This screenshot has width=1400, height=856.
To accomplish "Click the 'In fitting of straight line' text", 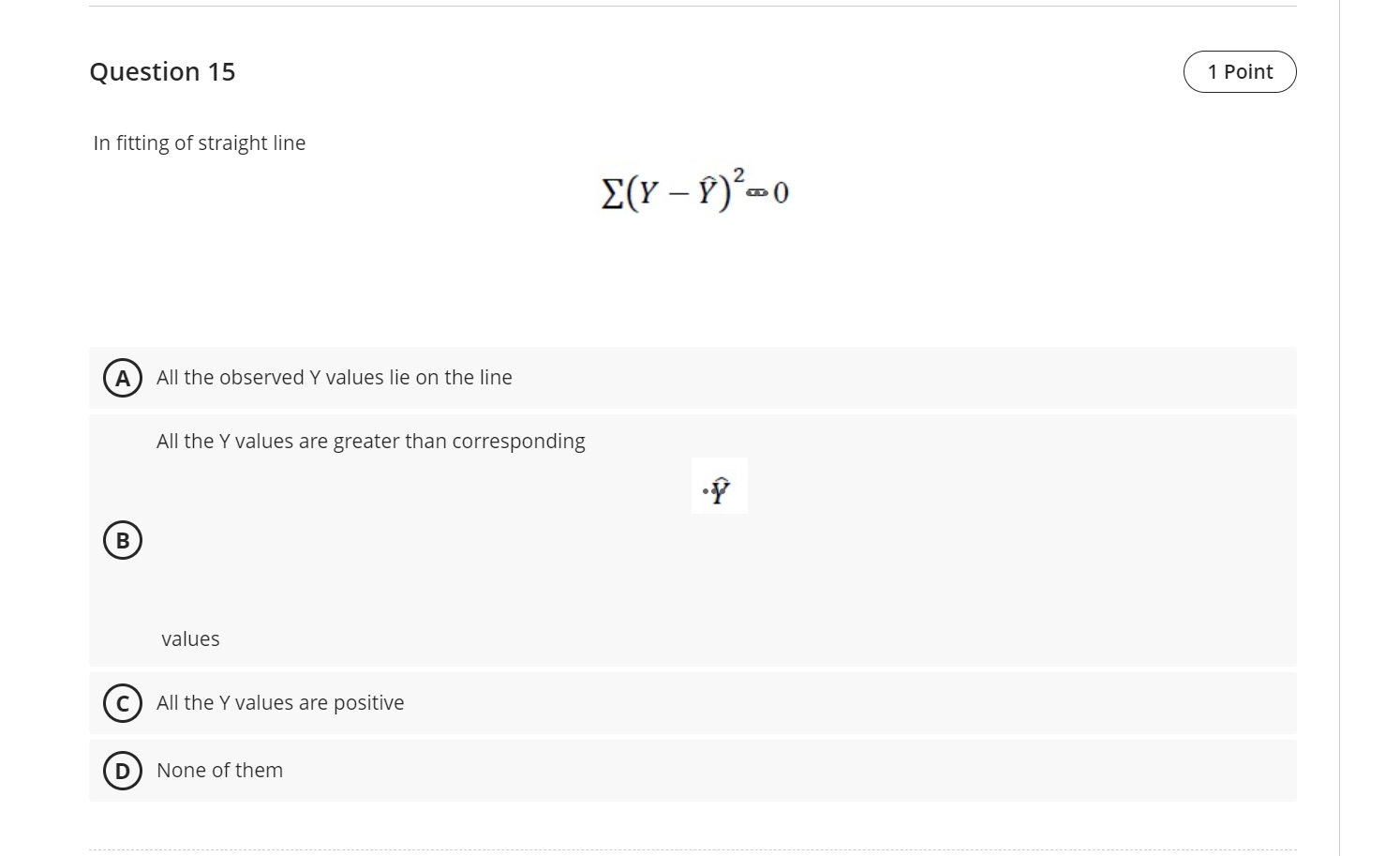I will [199, 143].
